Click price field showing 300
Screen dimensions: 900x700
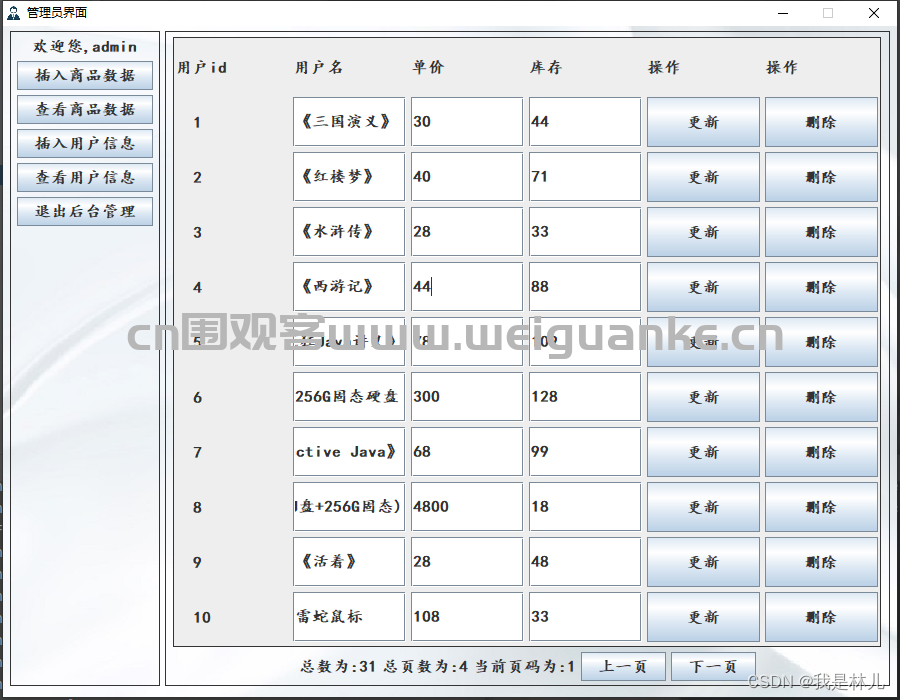tap(467, 397)
